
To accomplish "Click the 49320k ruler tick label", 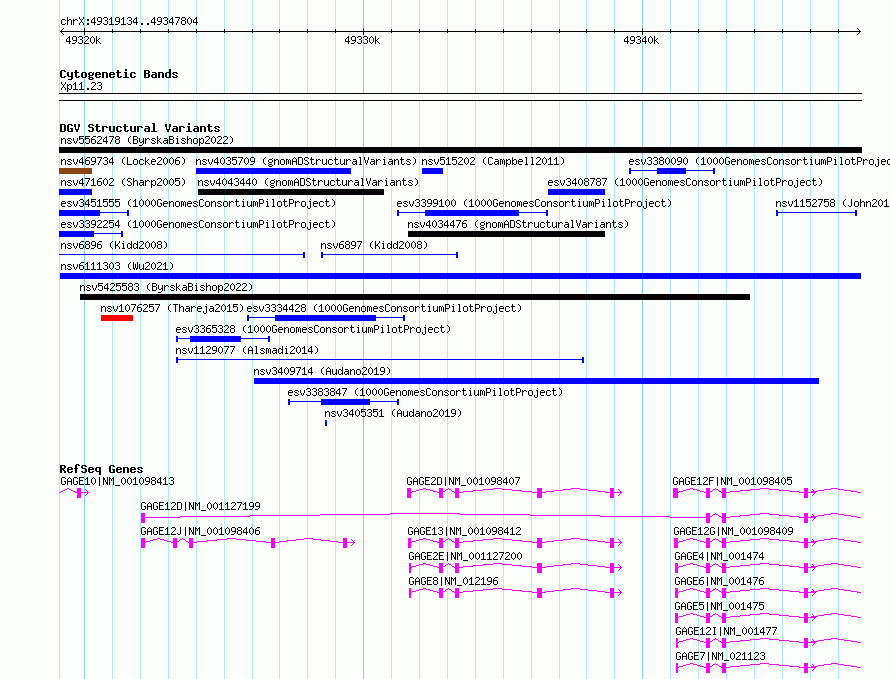I will pos(83,40).
